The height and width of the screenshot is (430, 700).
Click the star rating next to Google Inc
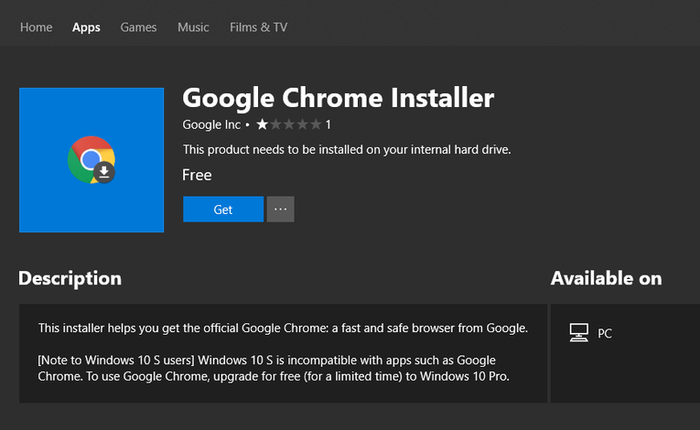289,125
